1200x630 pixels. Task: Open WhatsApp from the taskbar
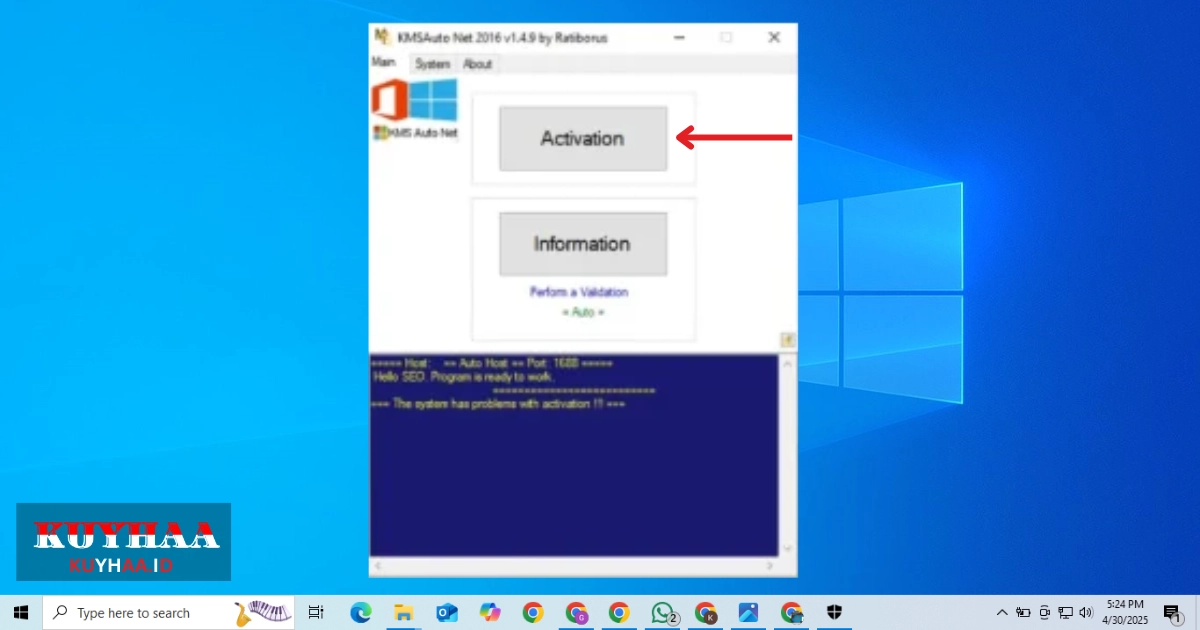coord(663,613)
